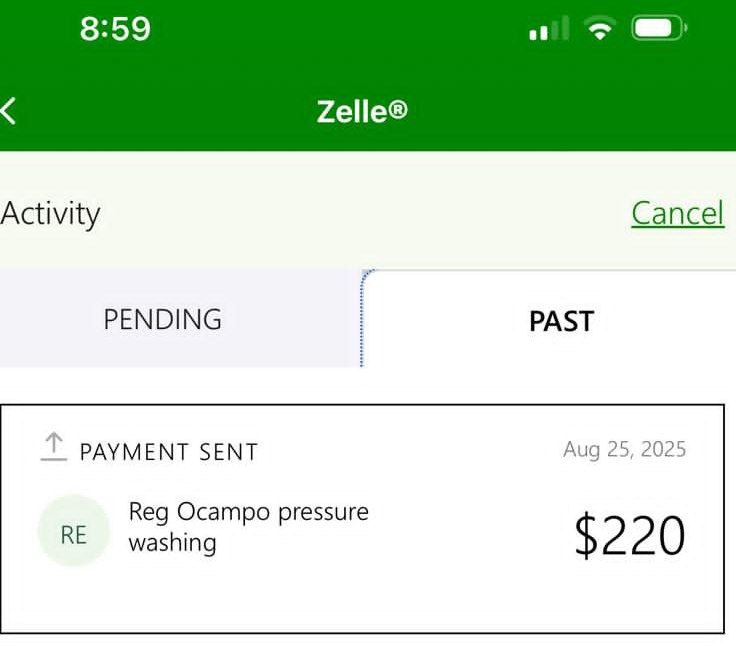Switch to the PENDING tab
This screenshot has width=736, height=646.
(x=162, y=320)
